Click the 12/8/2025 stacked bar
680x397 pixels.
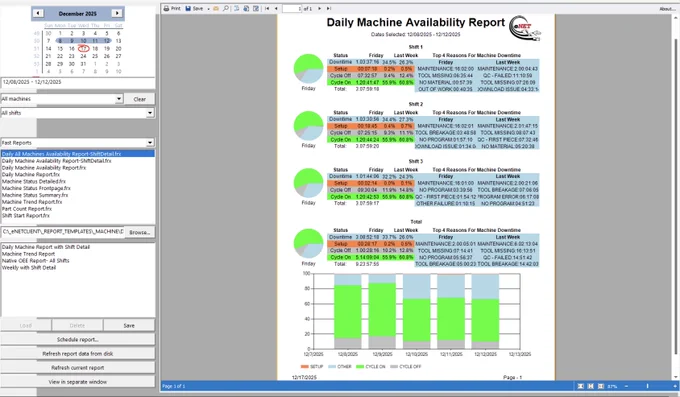click(348, 311)
